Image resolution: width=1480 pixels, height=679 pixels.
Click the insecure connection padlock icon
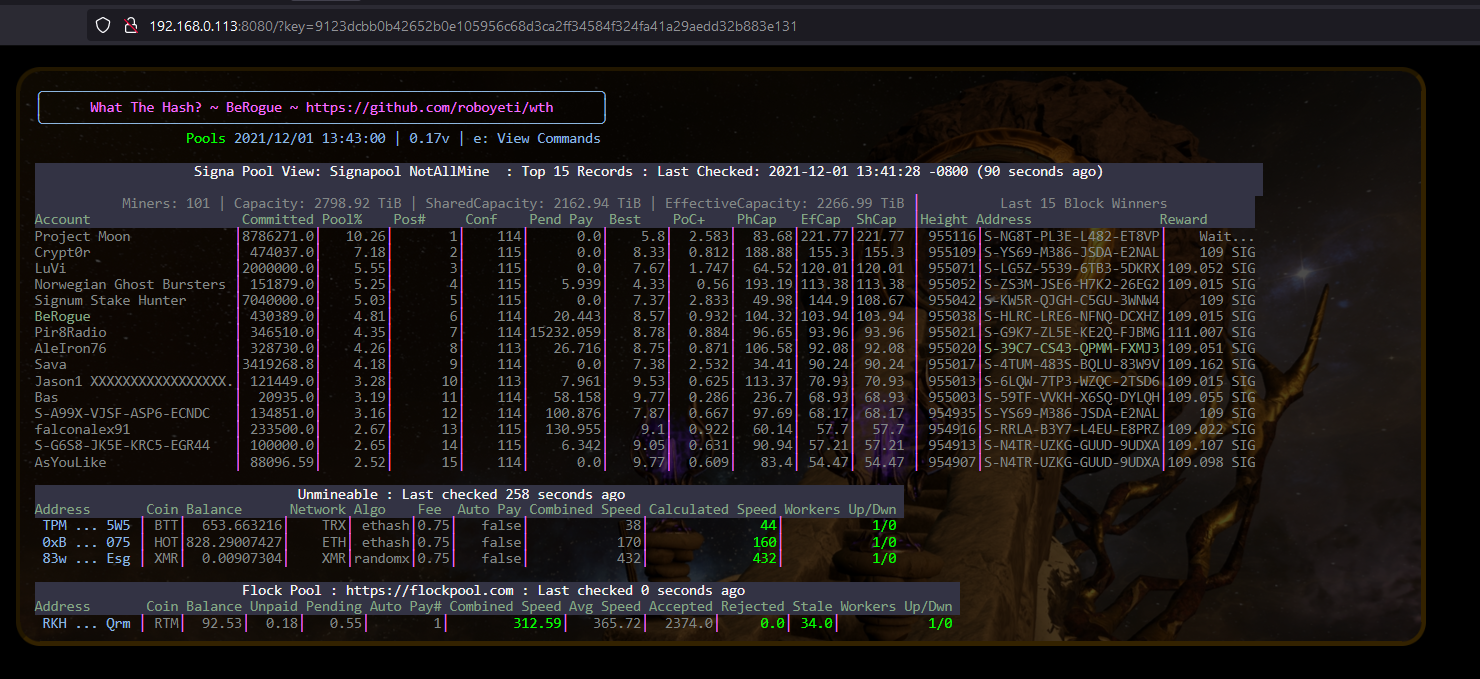point(130,26)
